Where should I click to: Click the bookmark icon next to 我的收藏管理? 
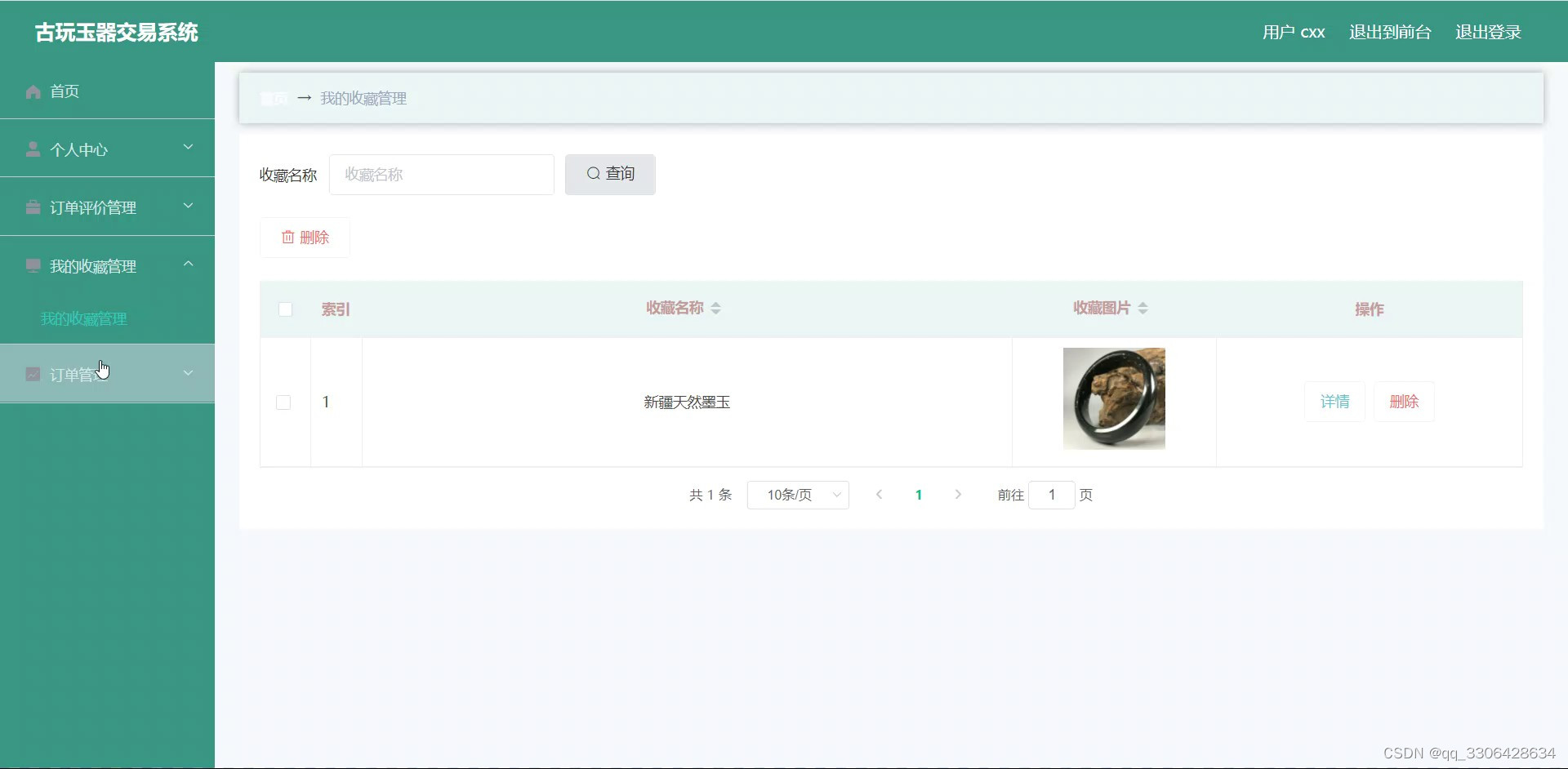[33, 265]
